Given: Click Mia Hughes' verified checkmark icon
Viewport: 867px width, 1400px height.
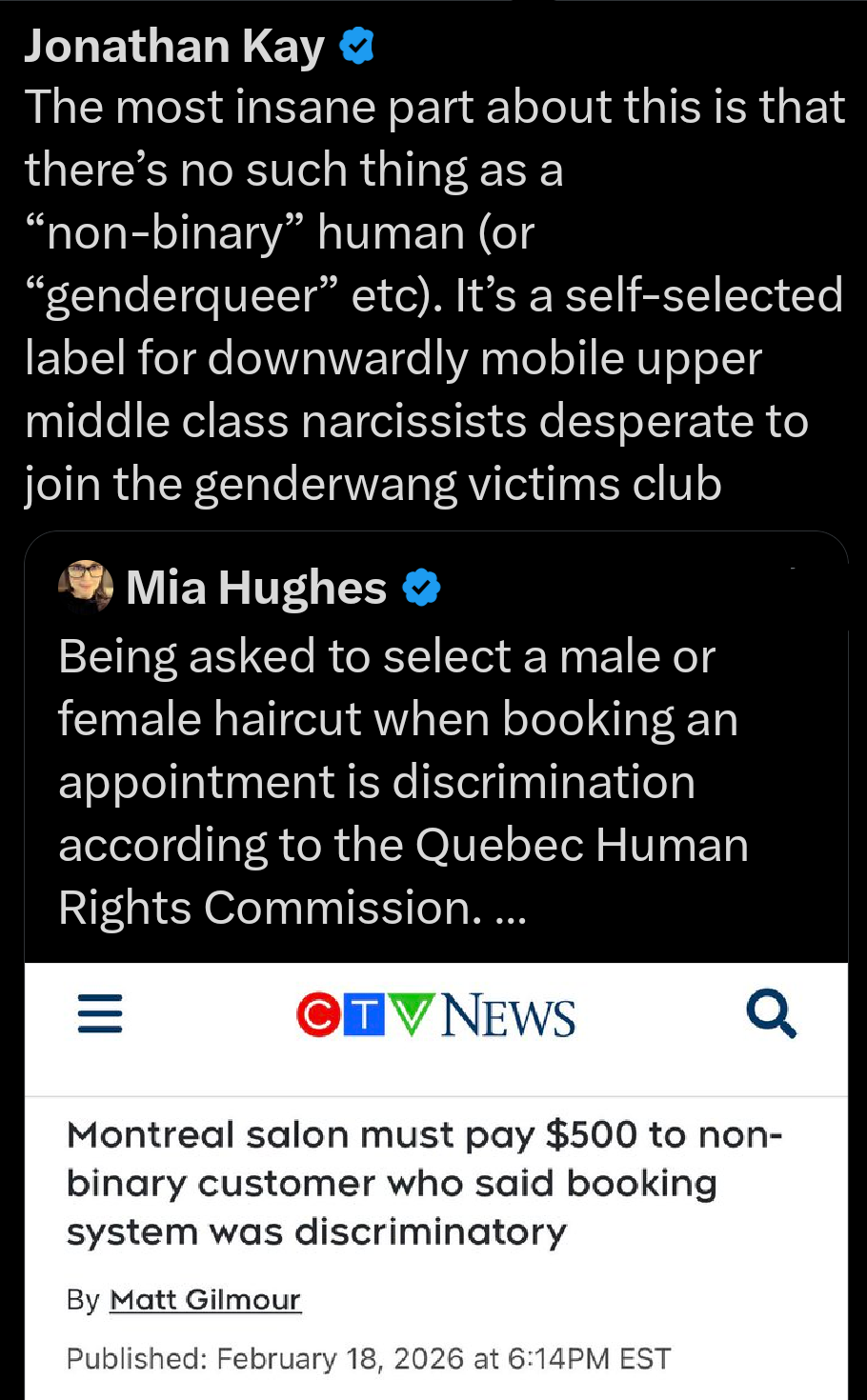Looking at the screenshot, I should (422, 587).
